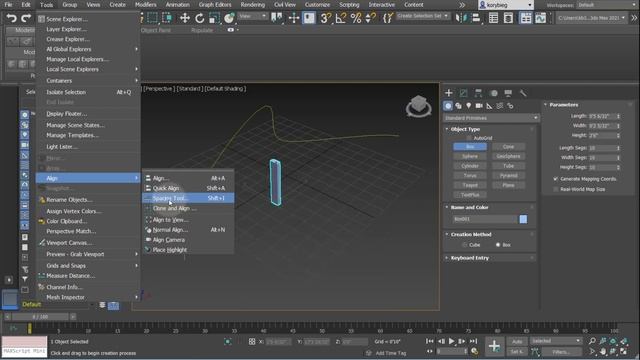Select the Cube creation method radio
640x360 pixels.
coord(464,245)
